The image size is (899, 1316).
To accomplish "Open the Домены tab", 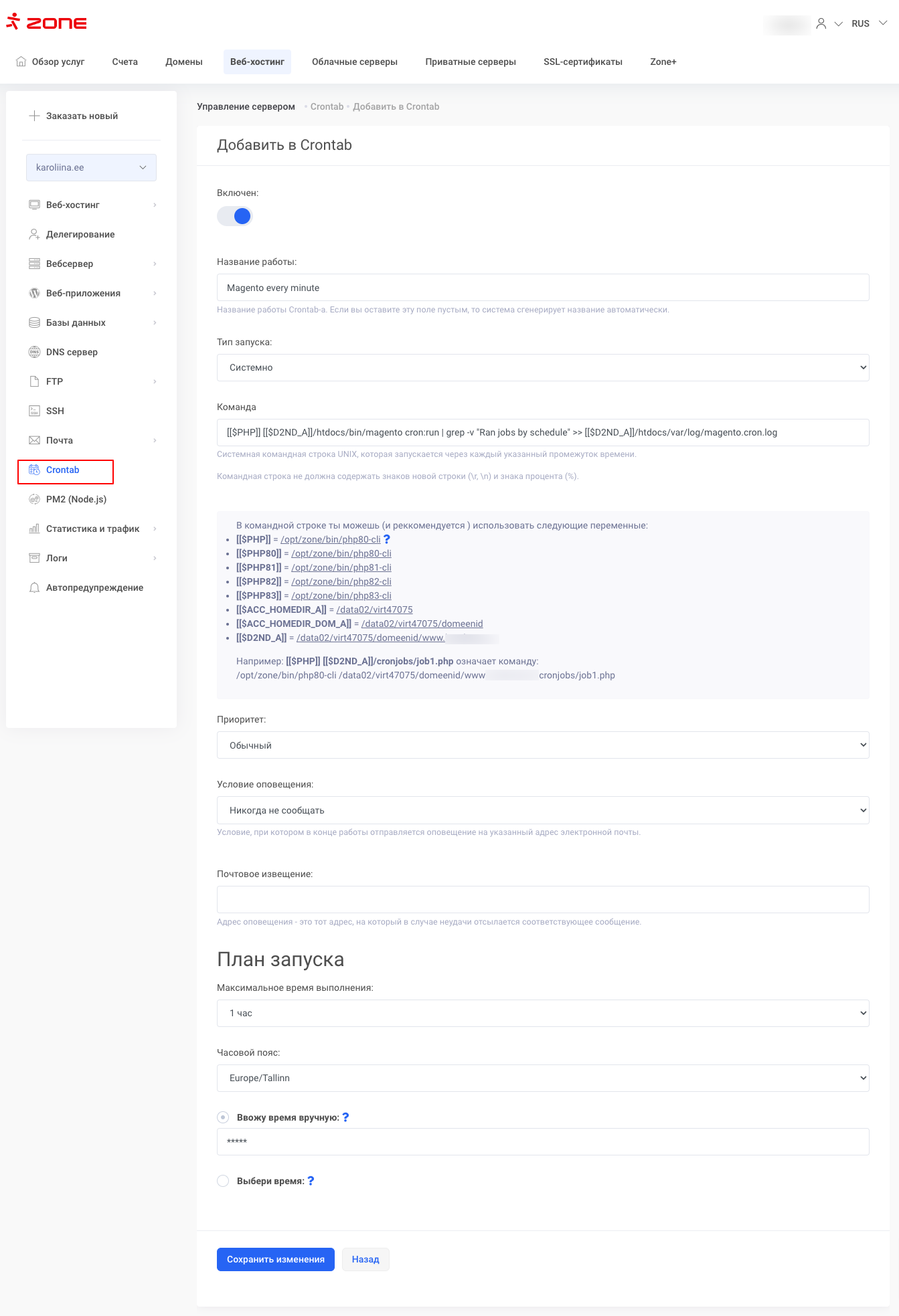I will point(184,62).
